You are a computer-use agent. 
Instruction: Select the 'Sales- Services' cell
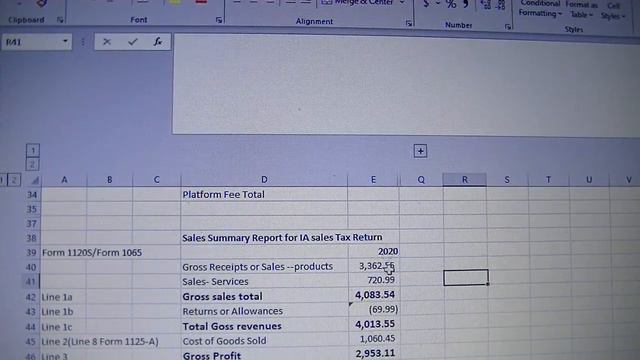(x=264, y=282)
